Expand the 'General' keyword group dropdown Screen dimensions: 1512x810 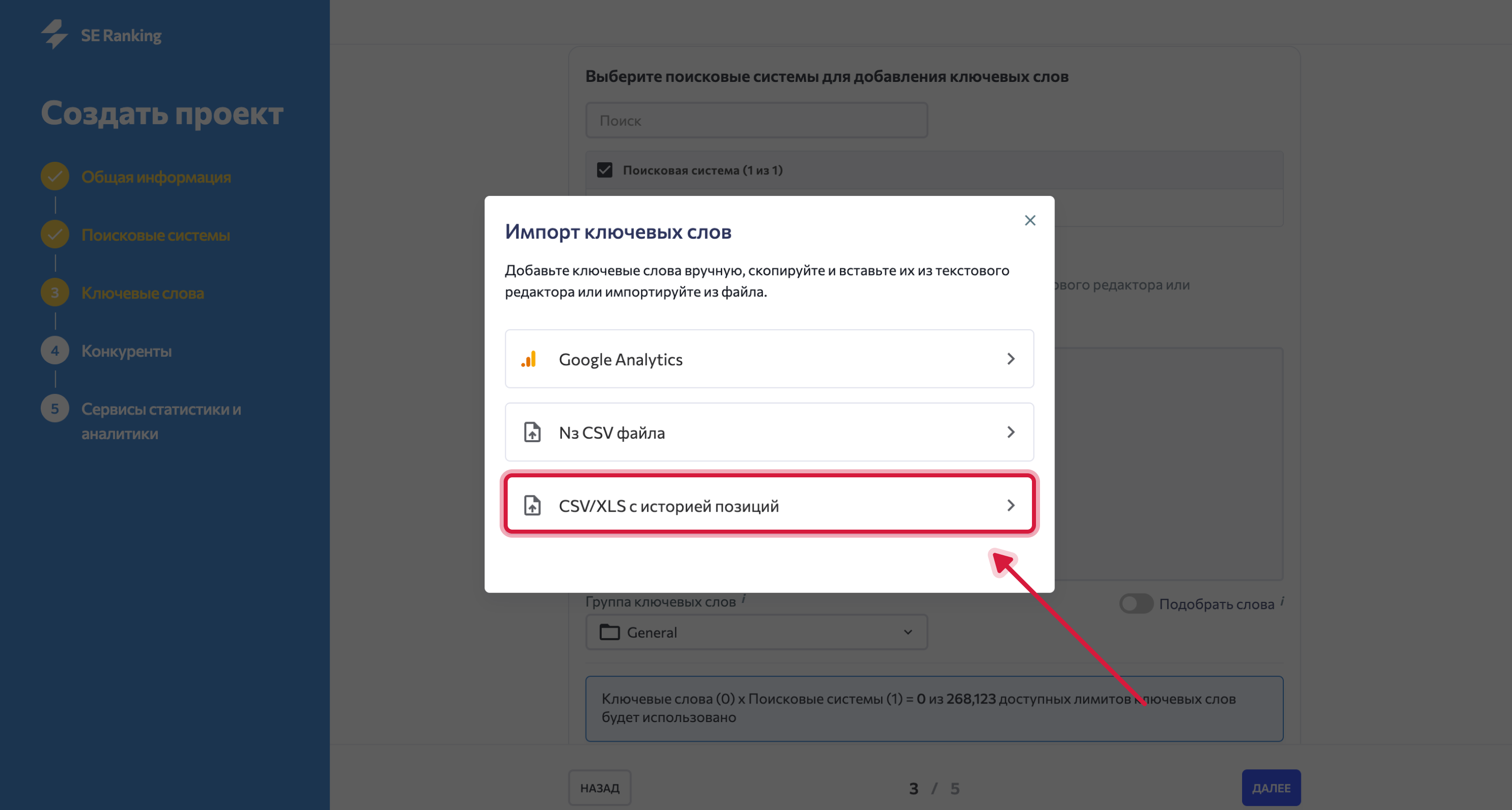pos(757,632)
